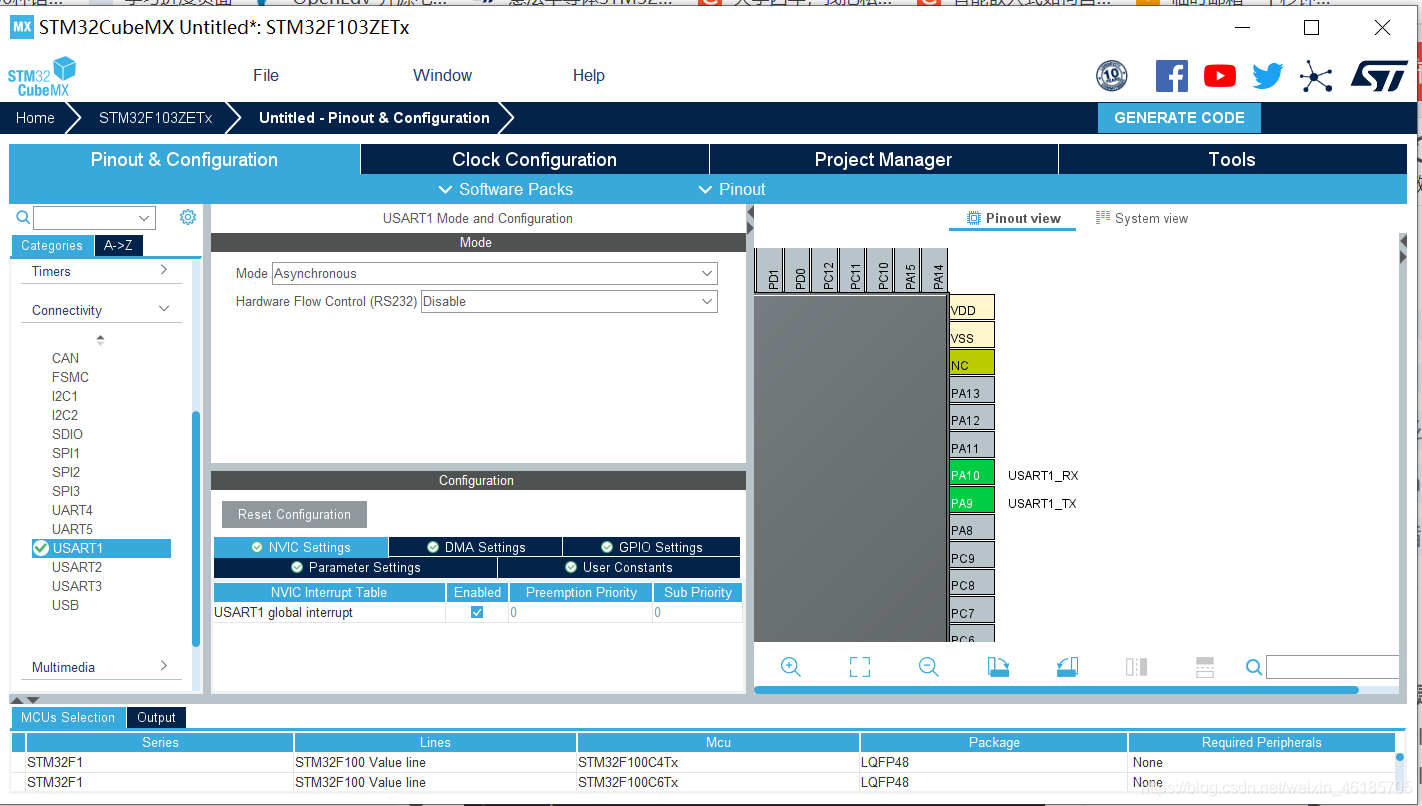Screen dimensions: 1422x806
Task: Expand the Software Packs menu
Action: [x=506, y=189]
